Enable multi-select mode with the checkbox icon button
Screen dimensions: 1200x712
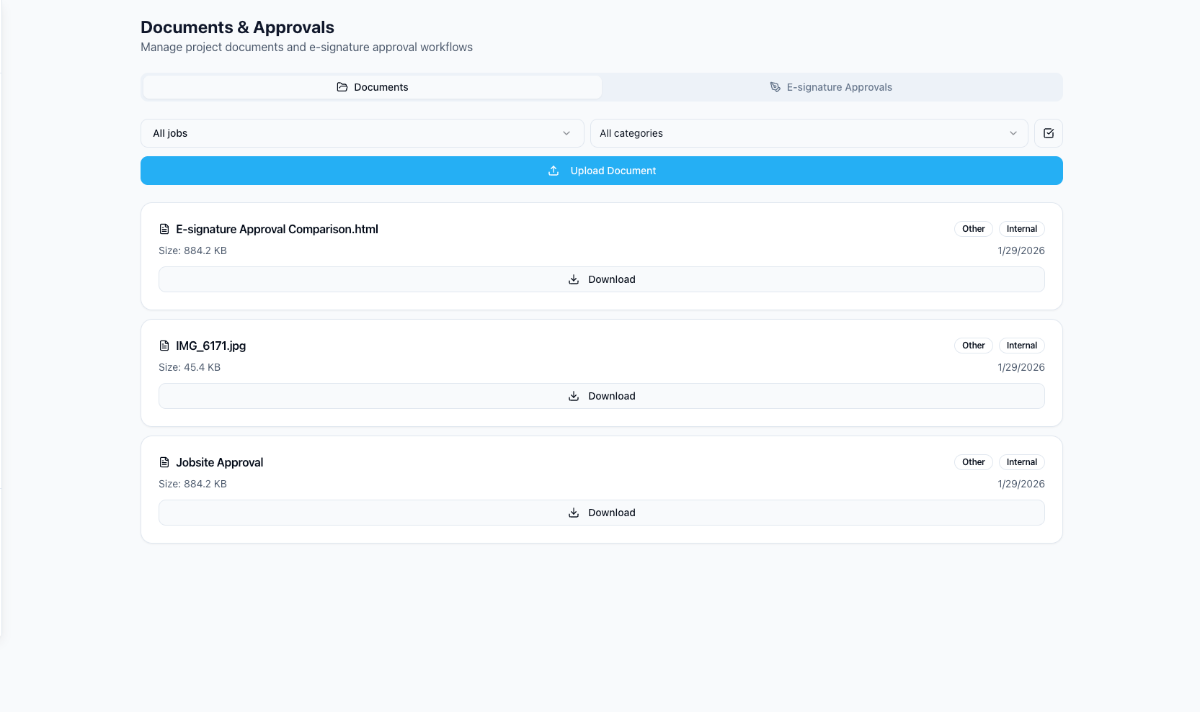pyautogui.click(x=1048, y=133)
